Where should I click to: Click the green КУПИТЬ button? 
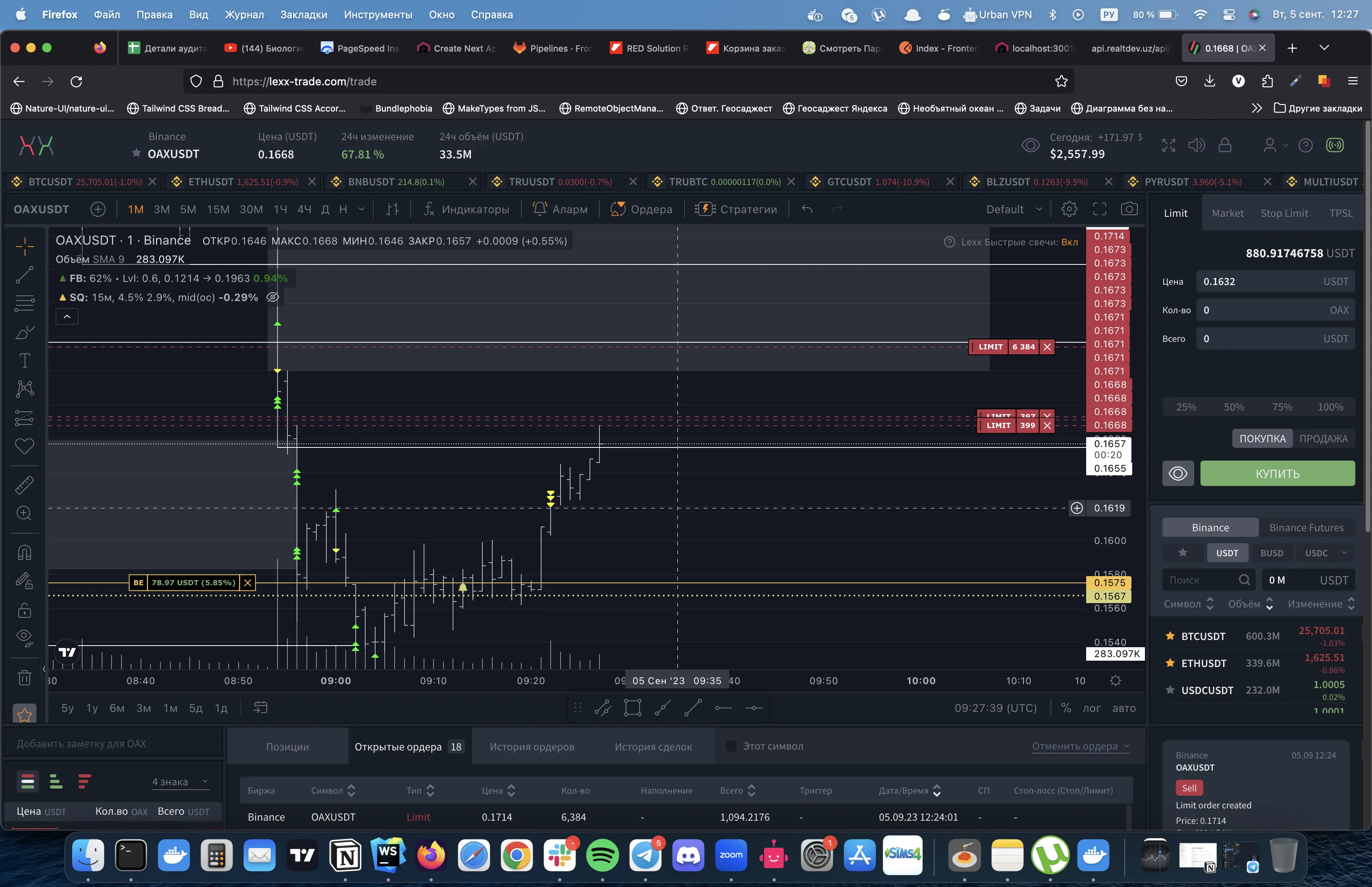point(1277,473)
